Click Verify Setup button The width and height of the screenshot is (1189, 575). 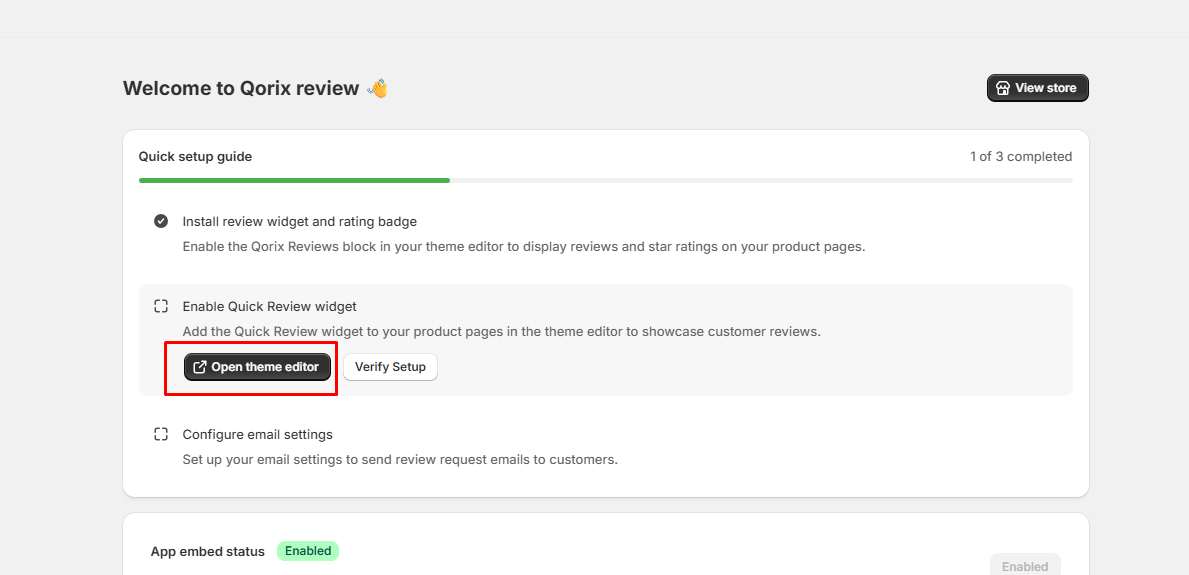click(391, 367)
